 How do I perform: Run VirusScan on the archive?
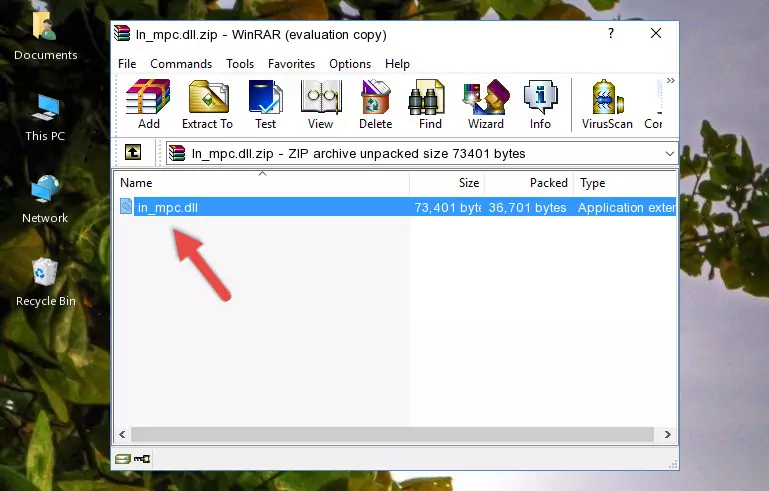coord(607,104)
